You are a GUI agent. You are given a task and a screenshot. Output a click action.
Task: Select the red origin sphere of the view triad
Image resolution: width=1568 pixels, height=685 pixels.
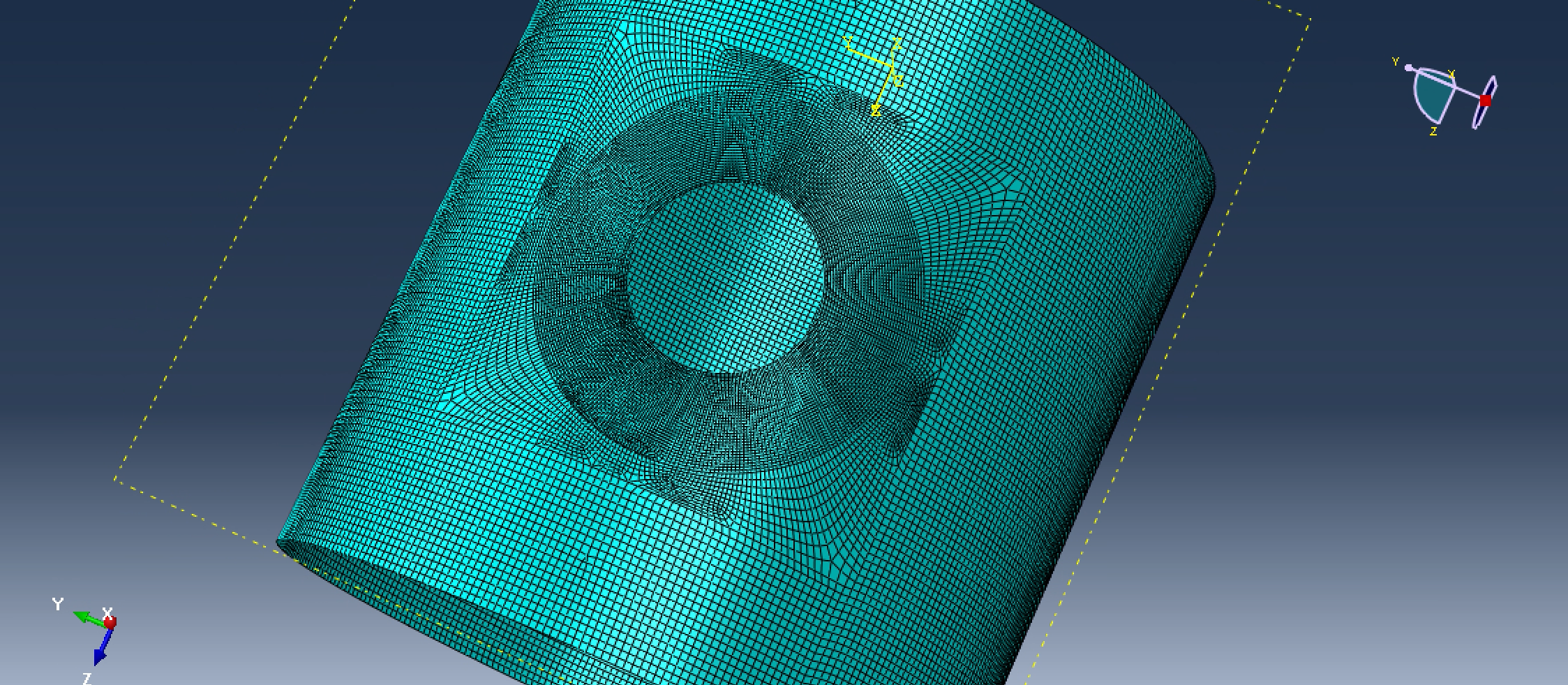pyautogui.click(x=110, y=622)
